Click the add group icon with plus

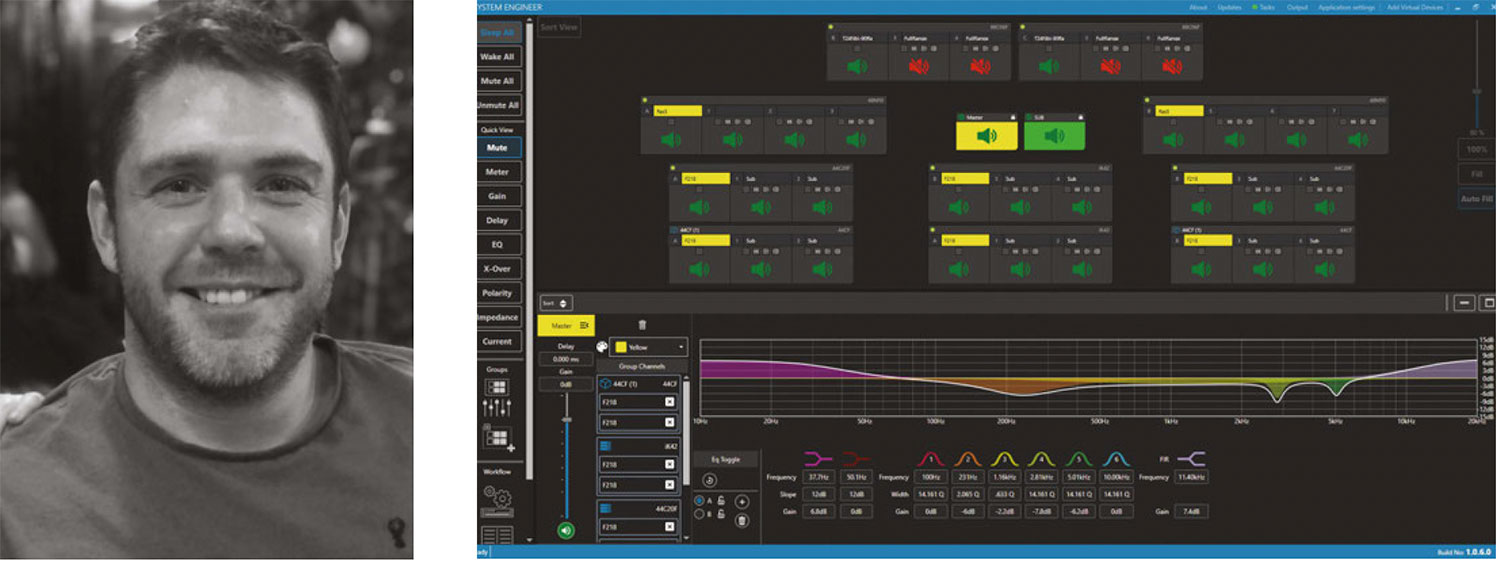[x=497, y=438]
